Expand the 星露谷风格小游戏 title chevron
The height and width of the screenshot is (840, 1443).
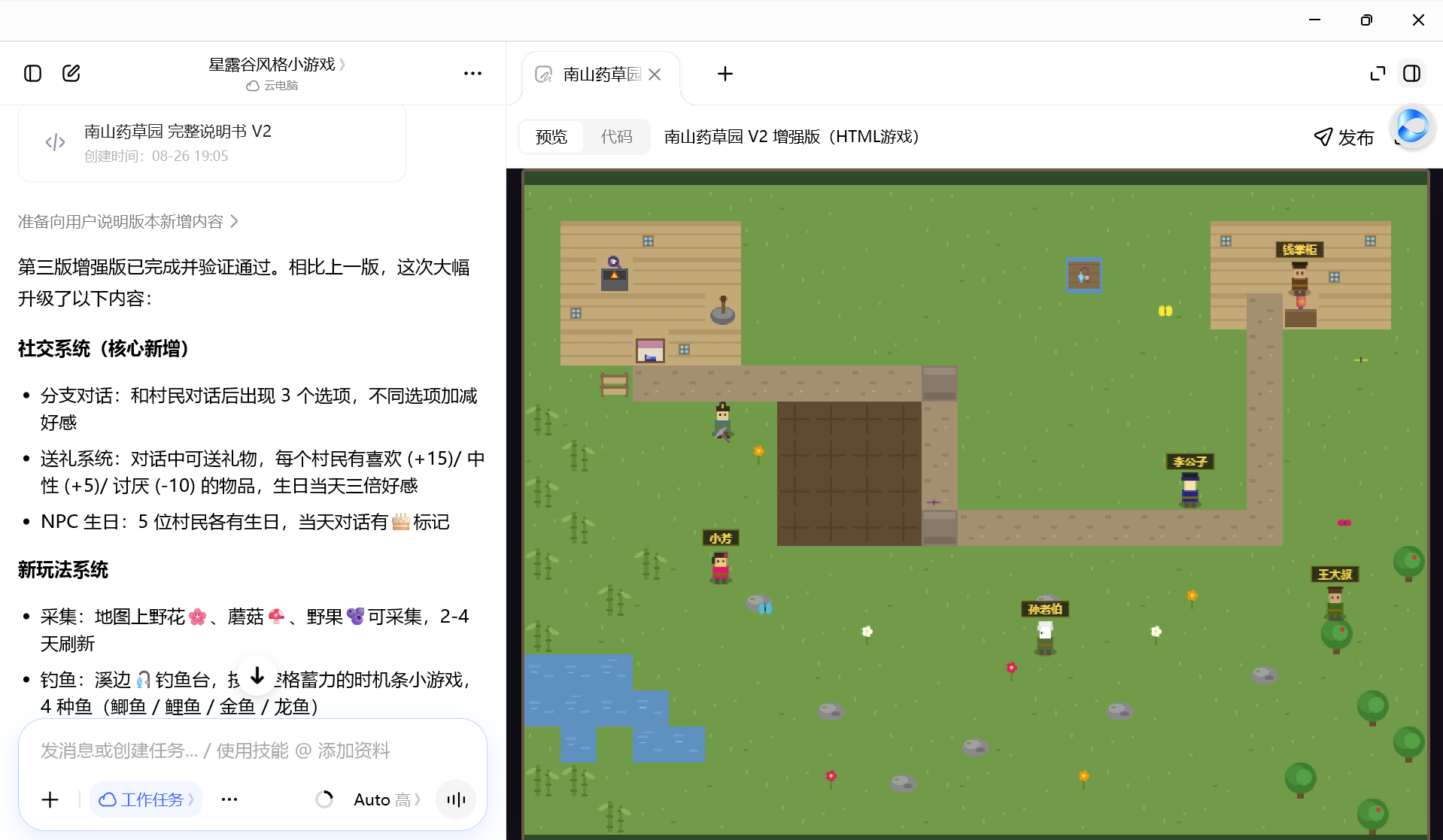coord(342,65)
